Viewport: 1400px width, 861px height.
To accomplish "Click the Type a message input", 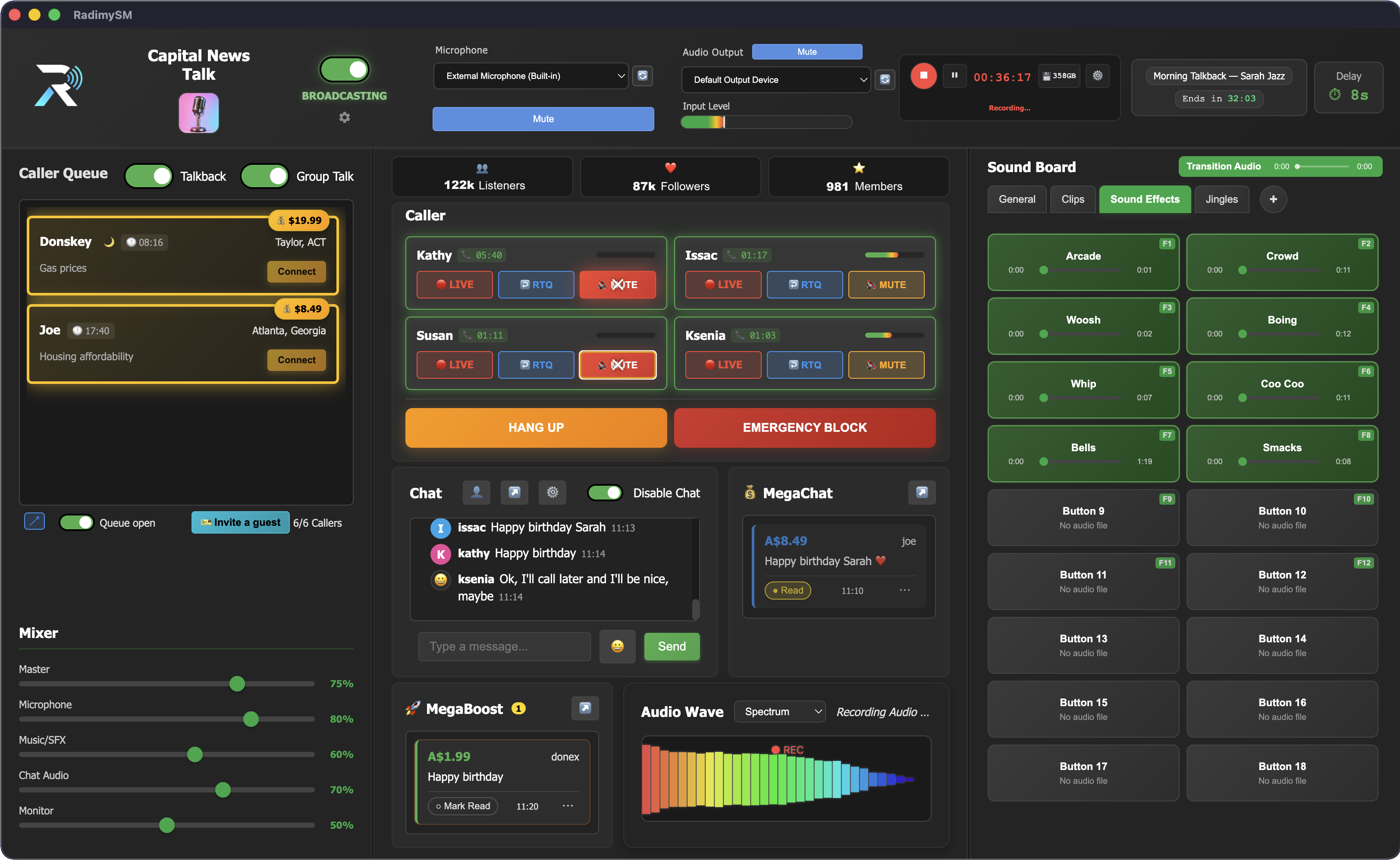I will pos(505,646).
